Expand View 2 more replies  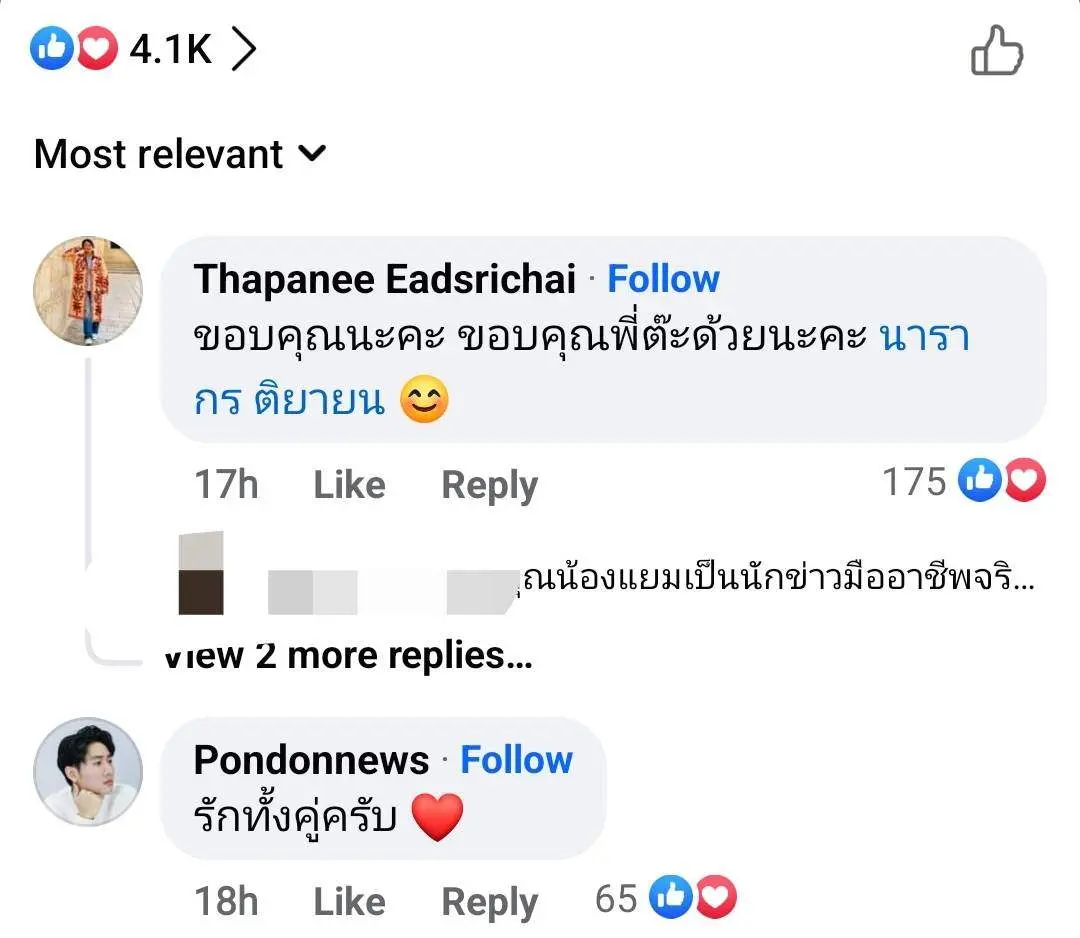pos(349,655)
